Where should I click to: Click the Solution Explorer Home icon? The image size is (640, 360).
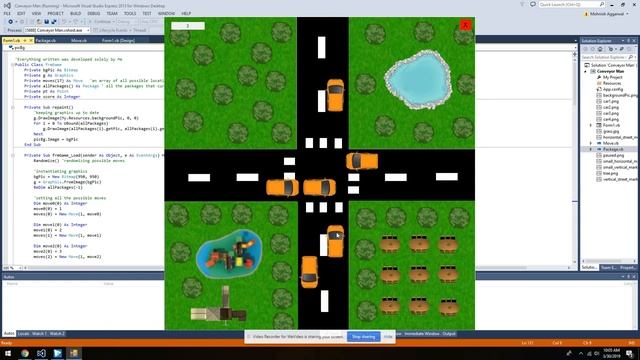click(600, 49)
